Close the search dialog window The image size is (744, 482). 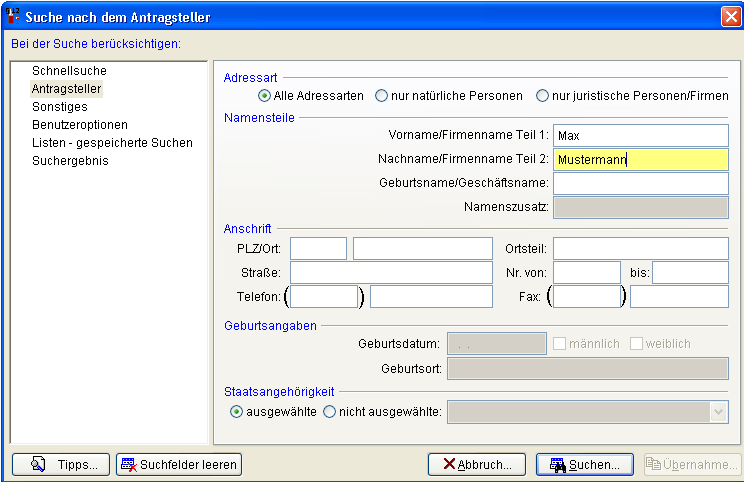pyautogui.click(x=730, y=16)
